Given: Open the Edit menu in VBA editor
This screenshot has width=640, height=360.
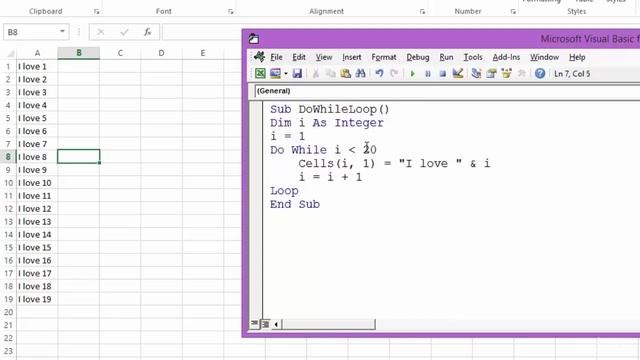Looking at the screenshot, I should 299,57.
